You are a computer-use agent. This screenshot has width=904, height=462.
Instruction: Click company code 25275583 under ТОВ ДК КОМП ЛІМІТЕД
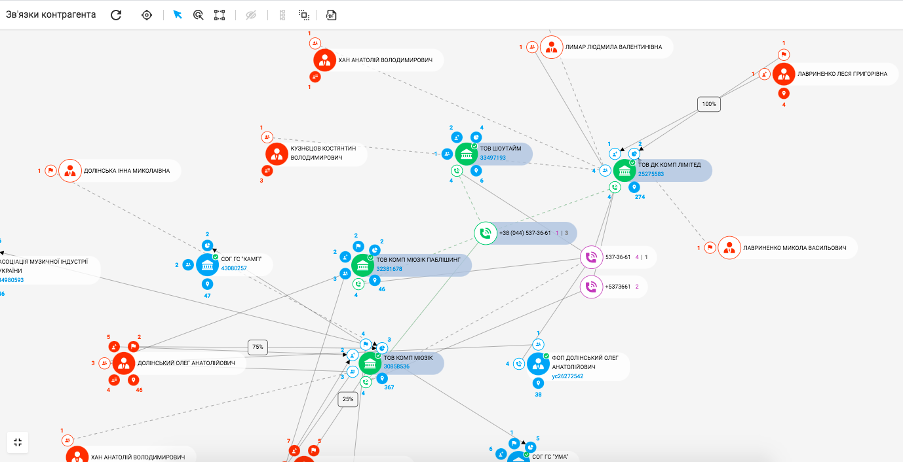(x=653, y=174)
